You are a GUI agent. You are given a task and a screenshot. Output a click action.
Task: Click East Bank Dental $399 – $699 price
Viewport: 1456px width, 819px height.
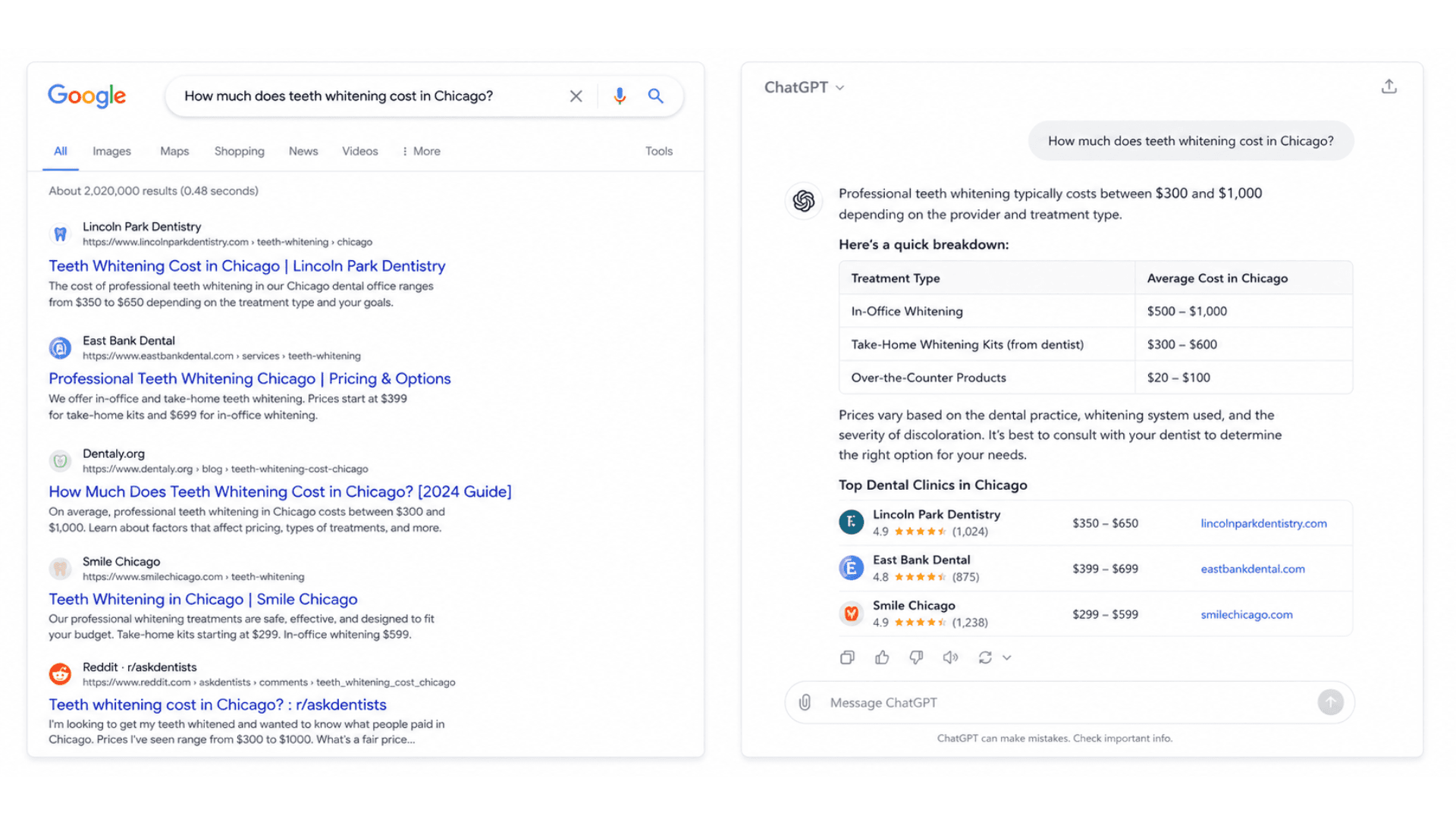pos(1105,569)
